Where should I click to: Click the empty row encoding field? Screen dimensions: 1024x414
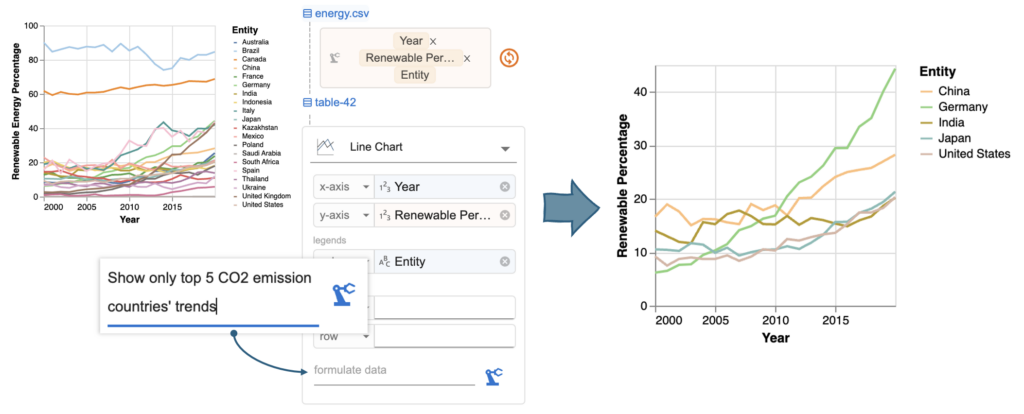click(x=445, y=336)
